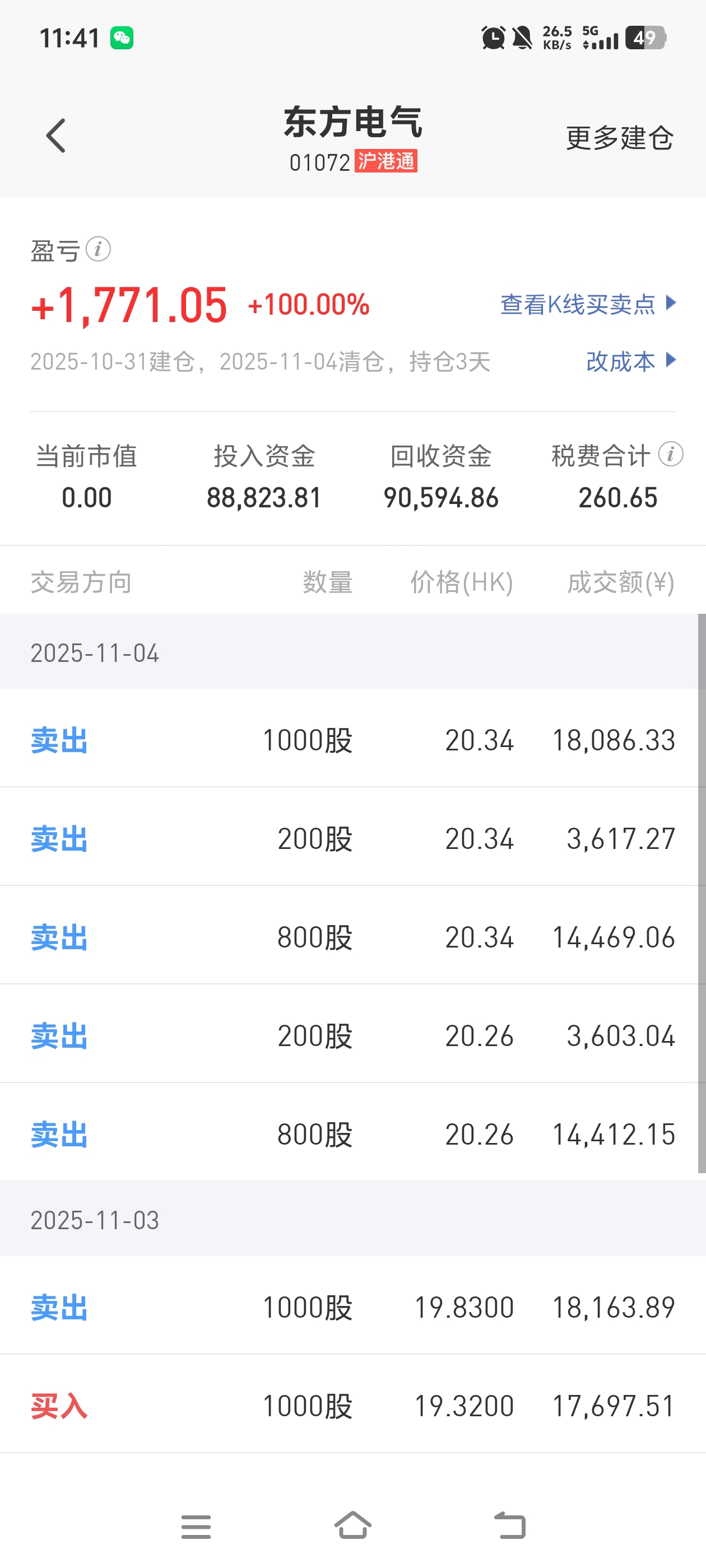The width and height of the screenshot is (706, 1568).
Task: Tap the back arrow icon
Action: point(56,136)
